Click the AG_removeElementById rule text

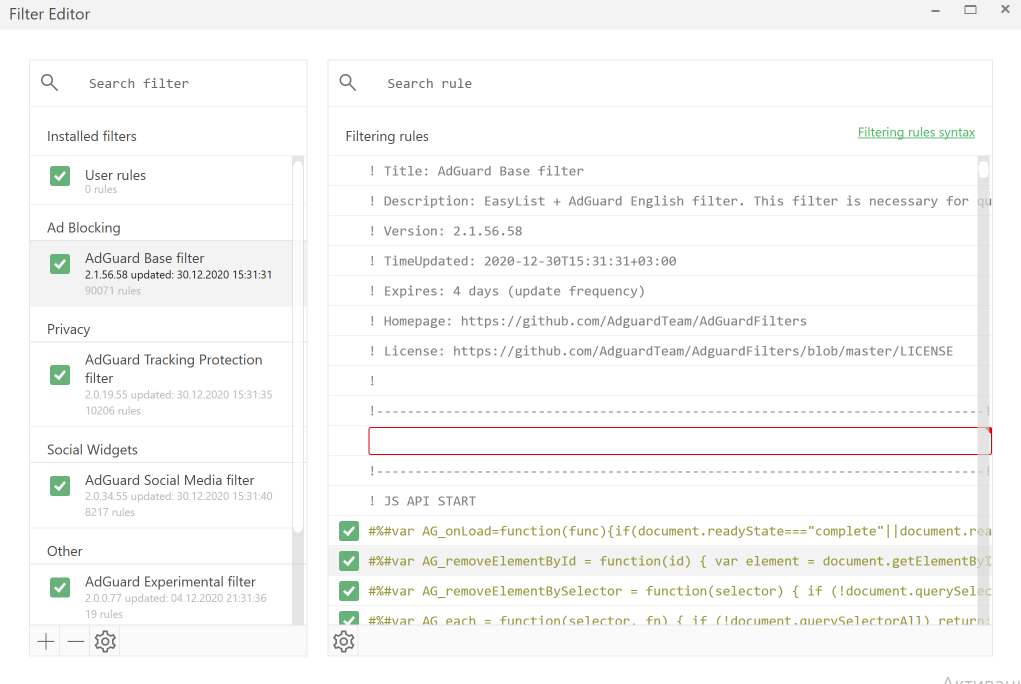(679, 561)
